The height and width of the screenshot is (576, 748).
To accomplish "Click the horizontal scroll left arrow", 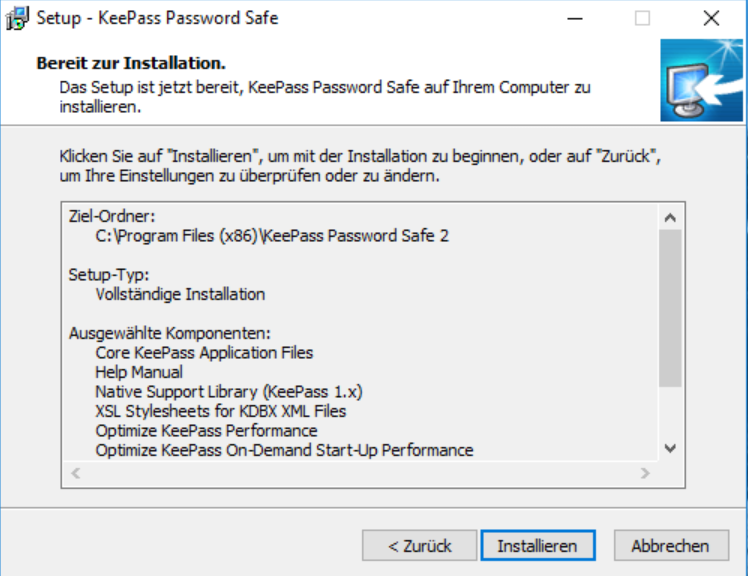I will tap(73, 472).
